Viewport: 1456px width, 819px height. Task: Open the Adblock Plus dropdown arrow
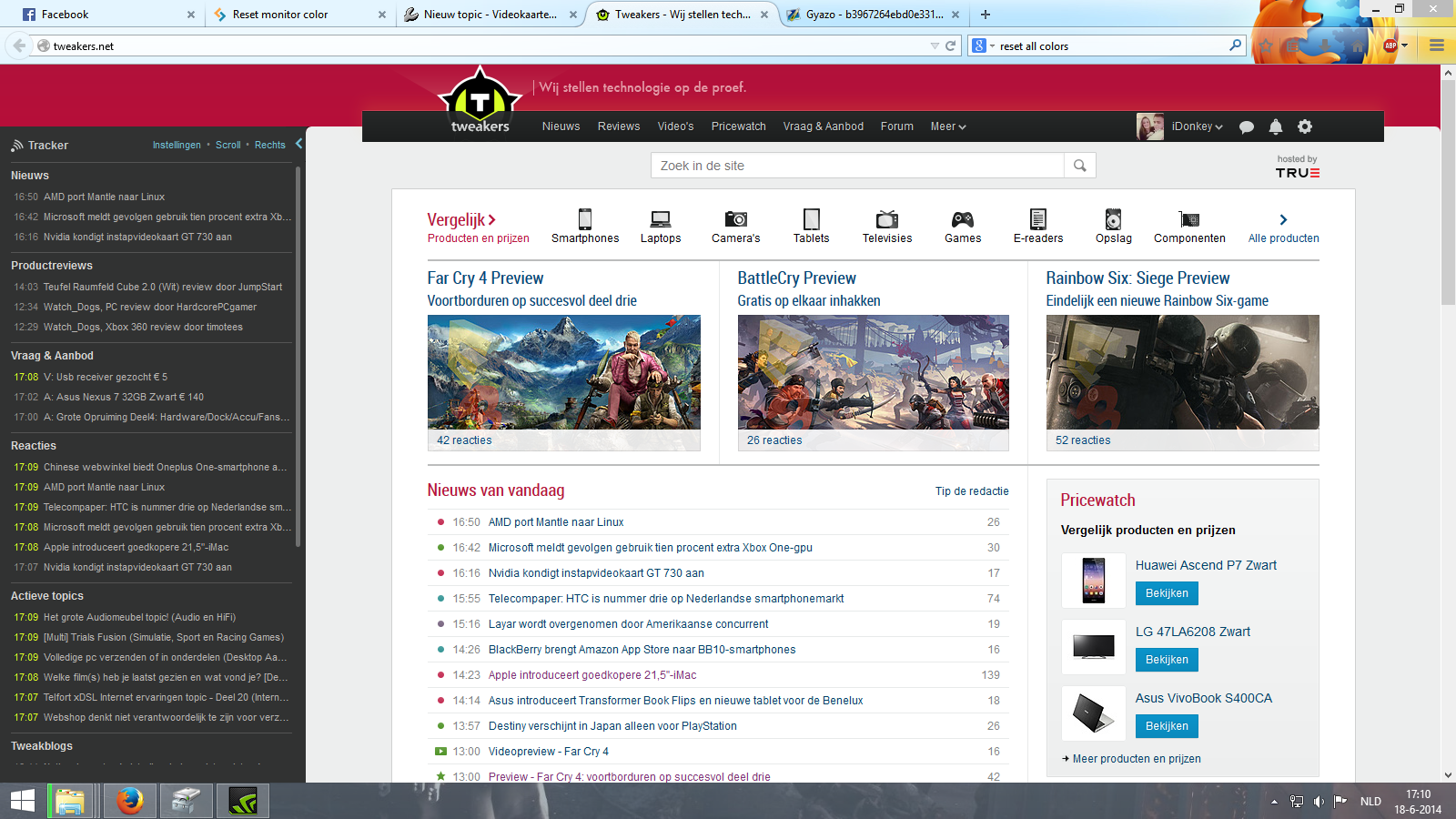point(1405,45)
